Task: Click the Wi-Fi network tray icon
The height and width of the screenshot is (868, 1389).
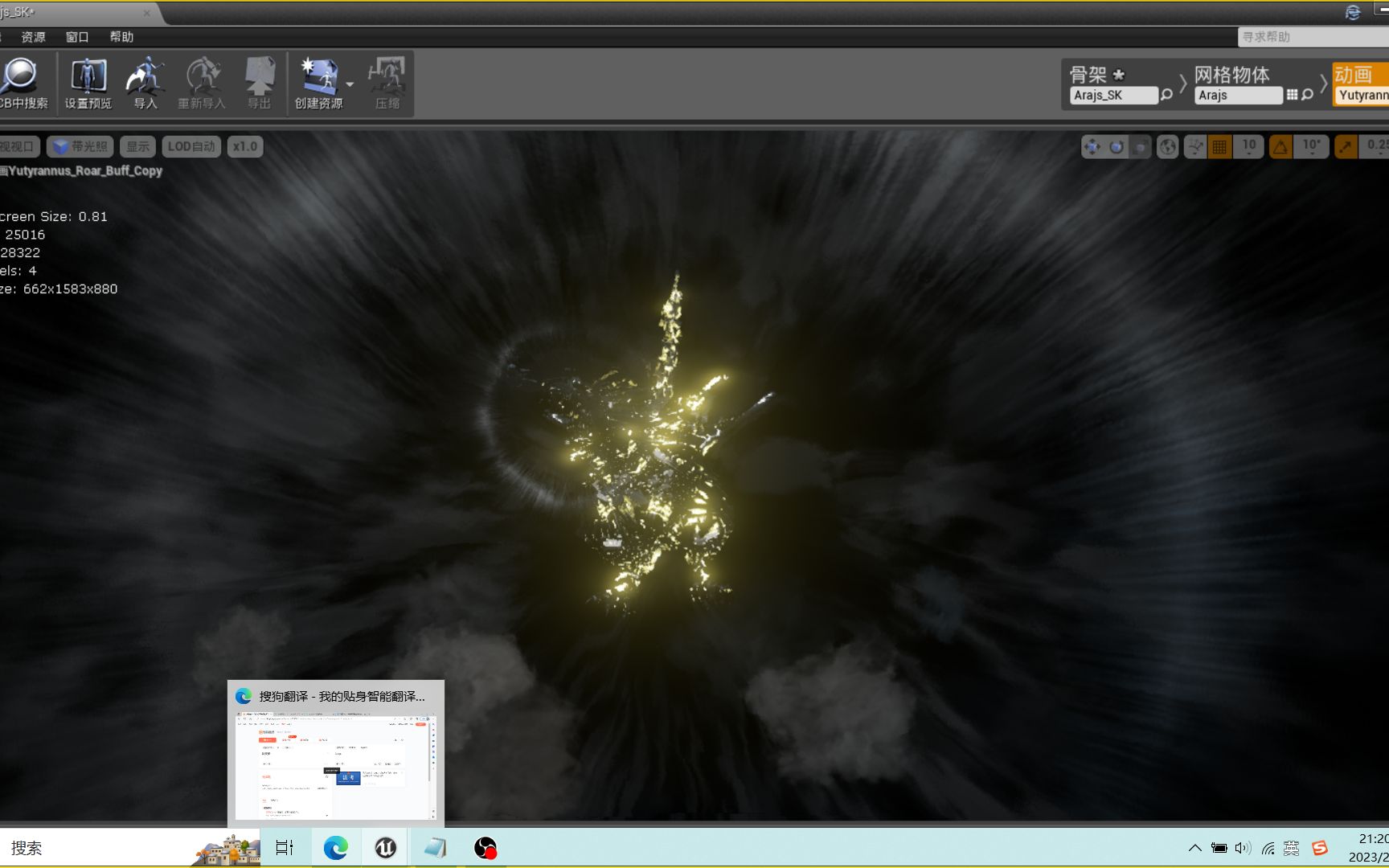Action: click(1268, 848)
